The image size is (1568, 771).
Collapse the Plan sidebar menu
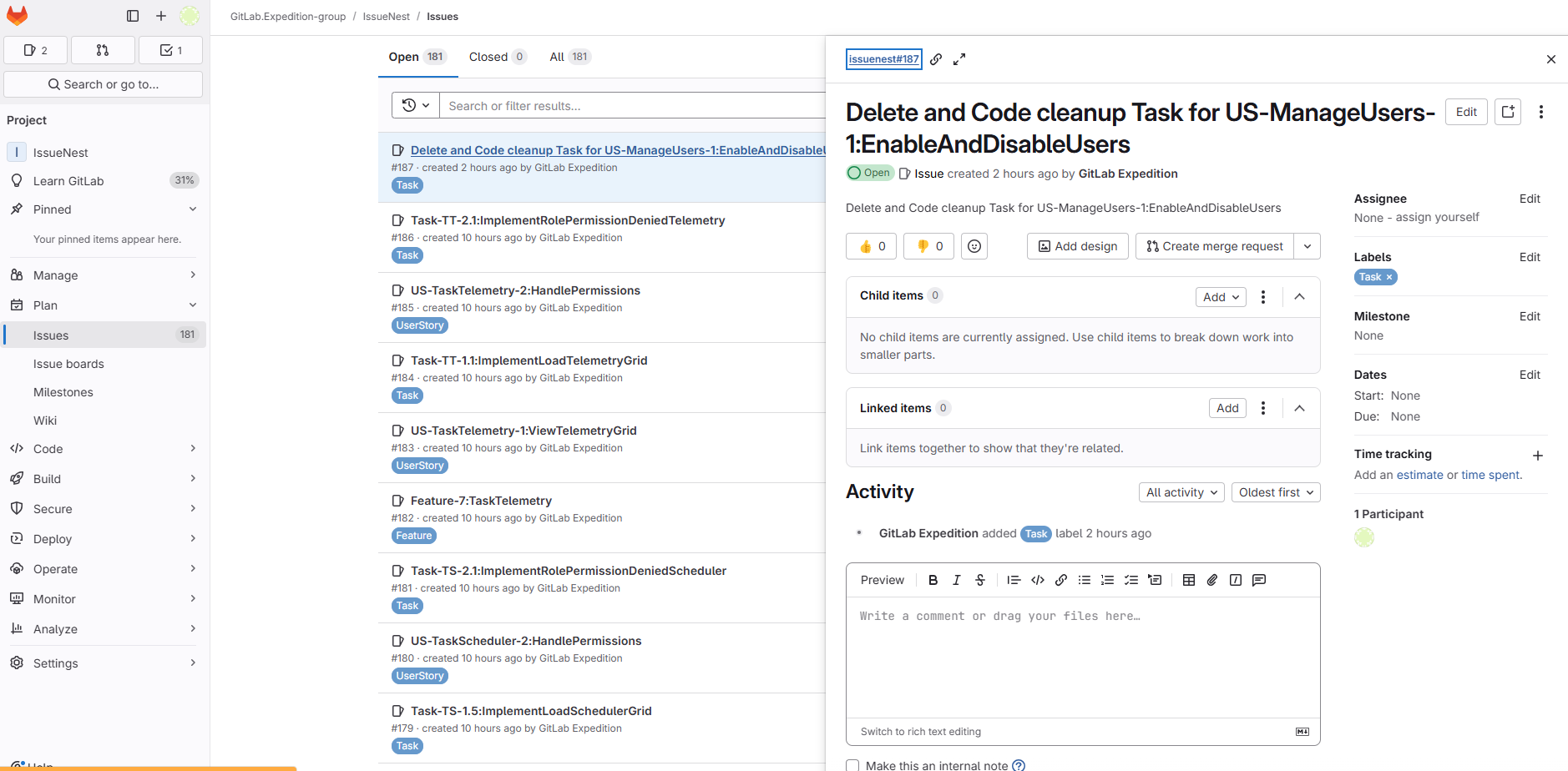coord(104,305)
